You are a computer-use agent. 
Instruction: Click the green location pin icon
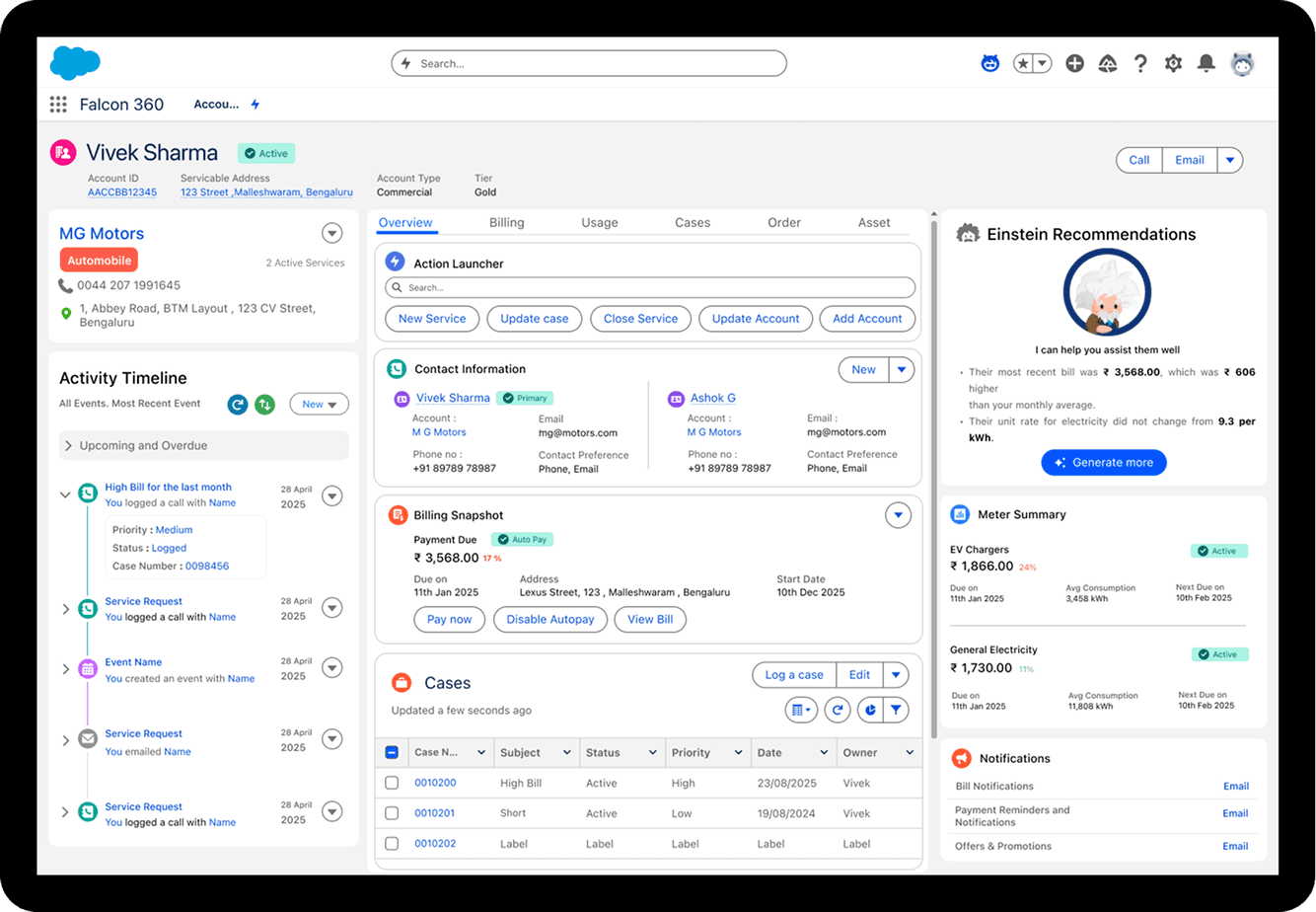point(66,314)
